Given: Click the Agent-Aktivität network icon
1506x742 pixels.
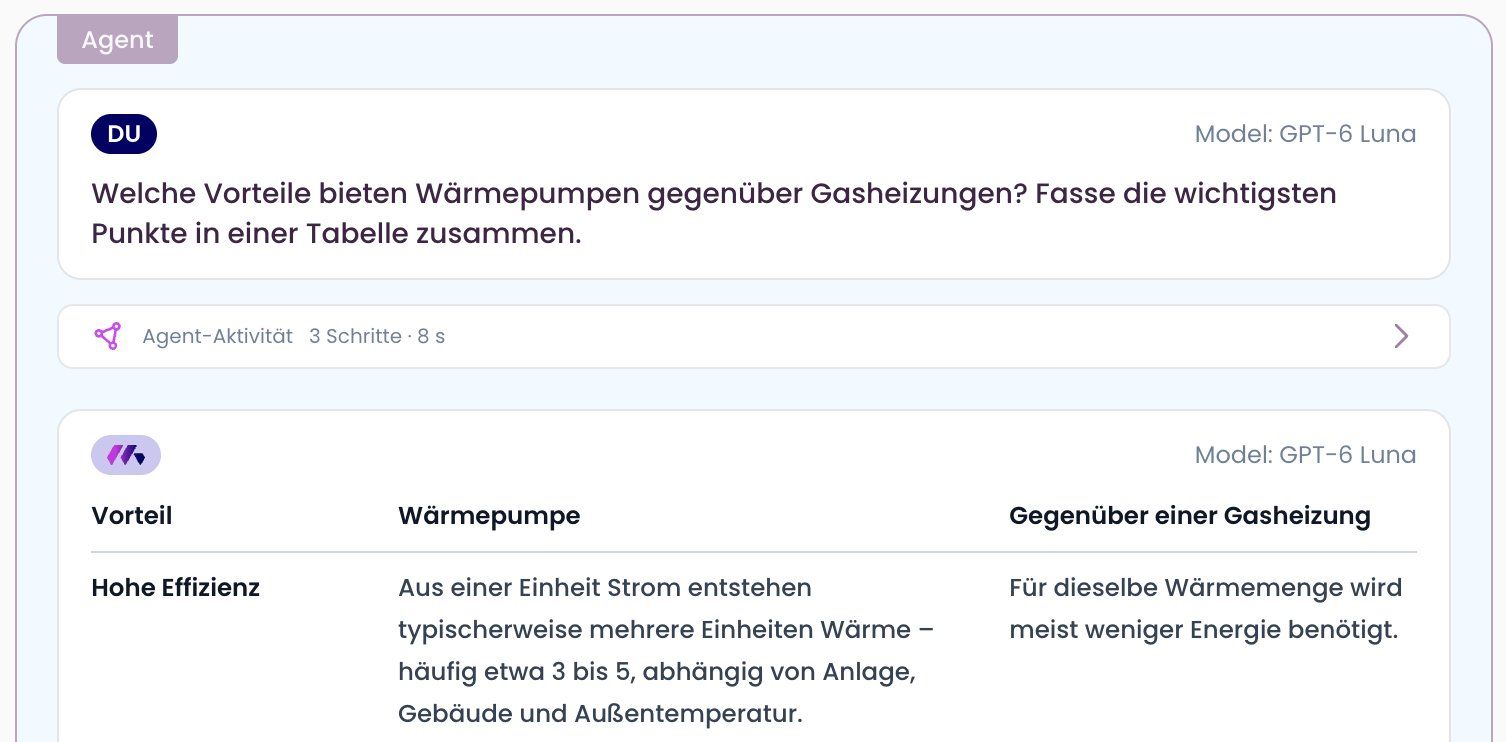Looking at the screenshot, I should [108, 336].
